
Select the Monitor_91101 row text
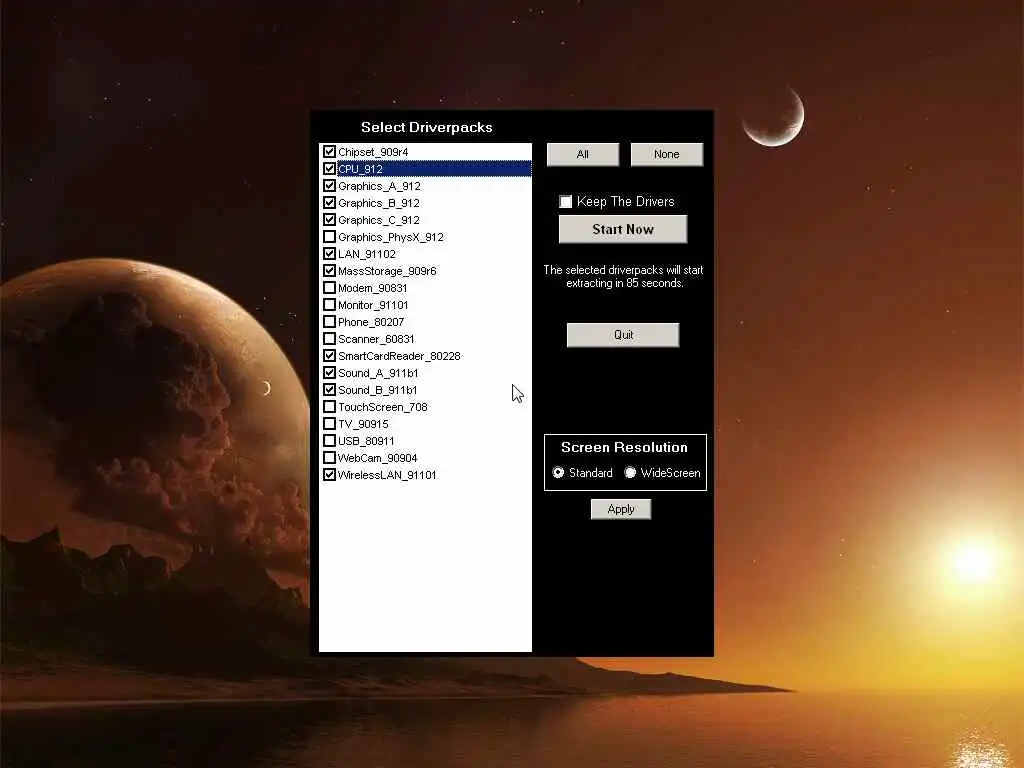(373, 305)
